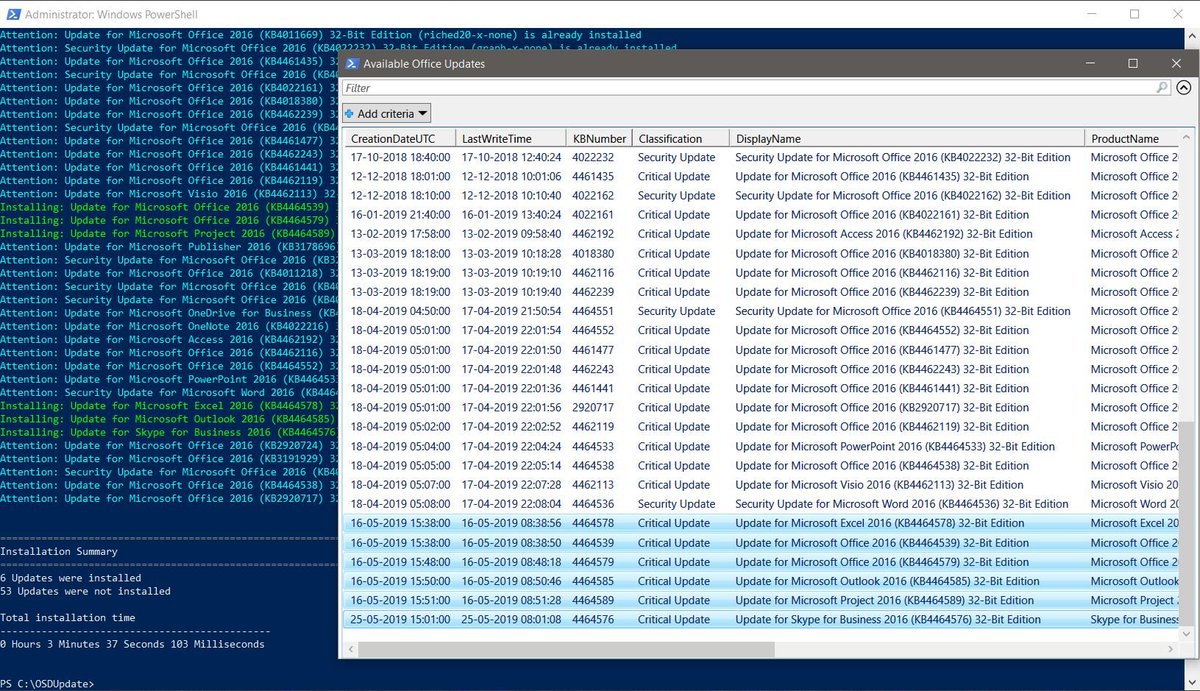Click PowerShell prompt PS C:\OSDUpdate>
Viewport: 1200px width, 691px height.
(47, 684)
